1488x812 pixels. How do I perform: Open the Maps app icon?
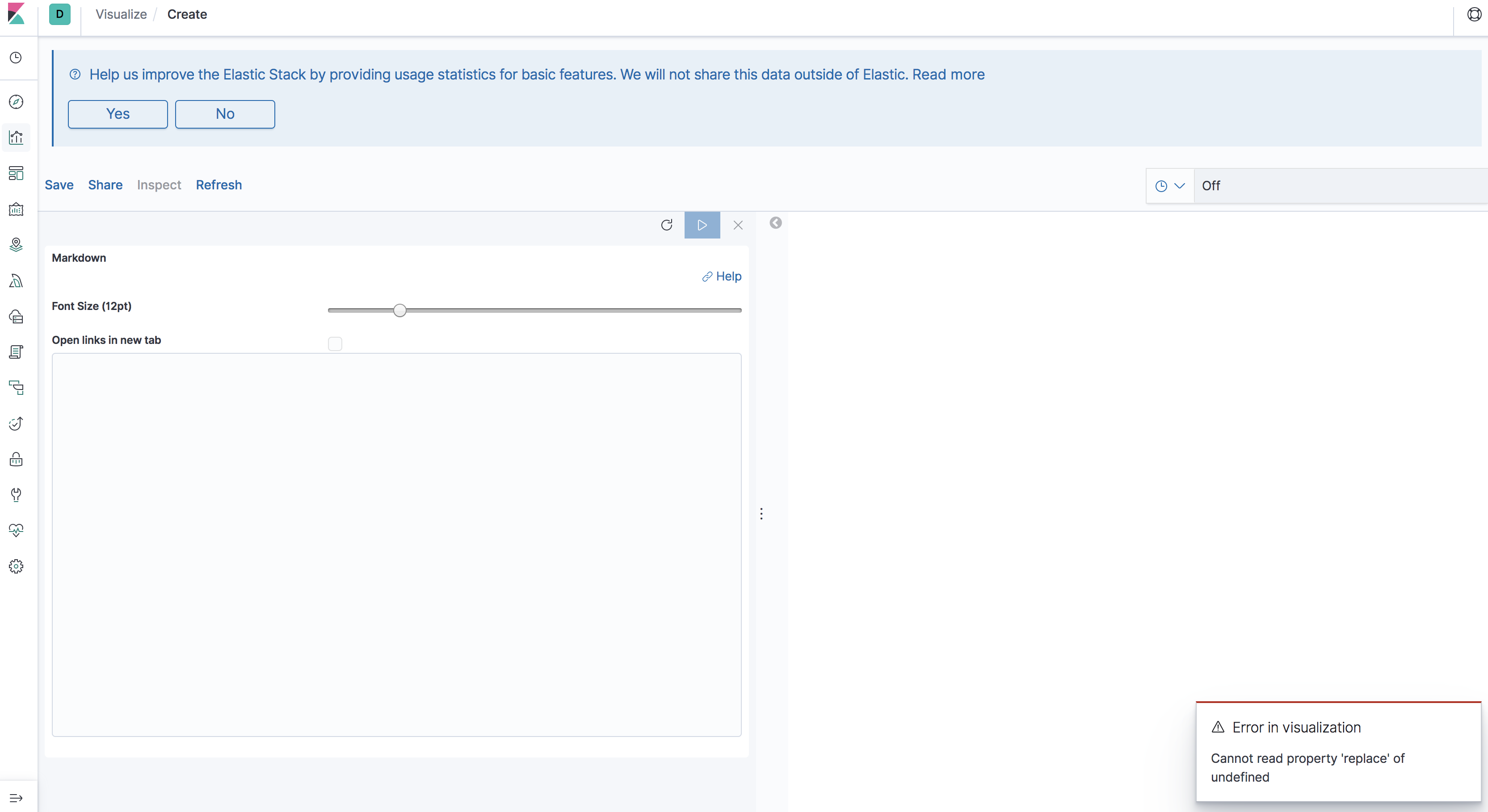pyautogui.click(x=16, y=244)
